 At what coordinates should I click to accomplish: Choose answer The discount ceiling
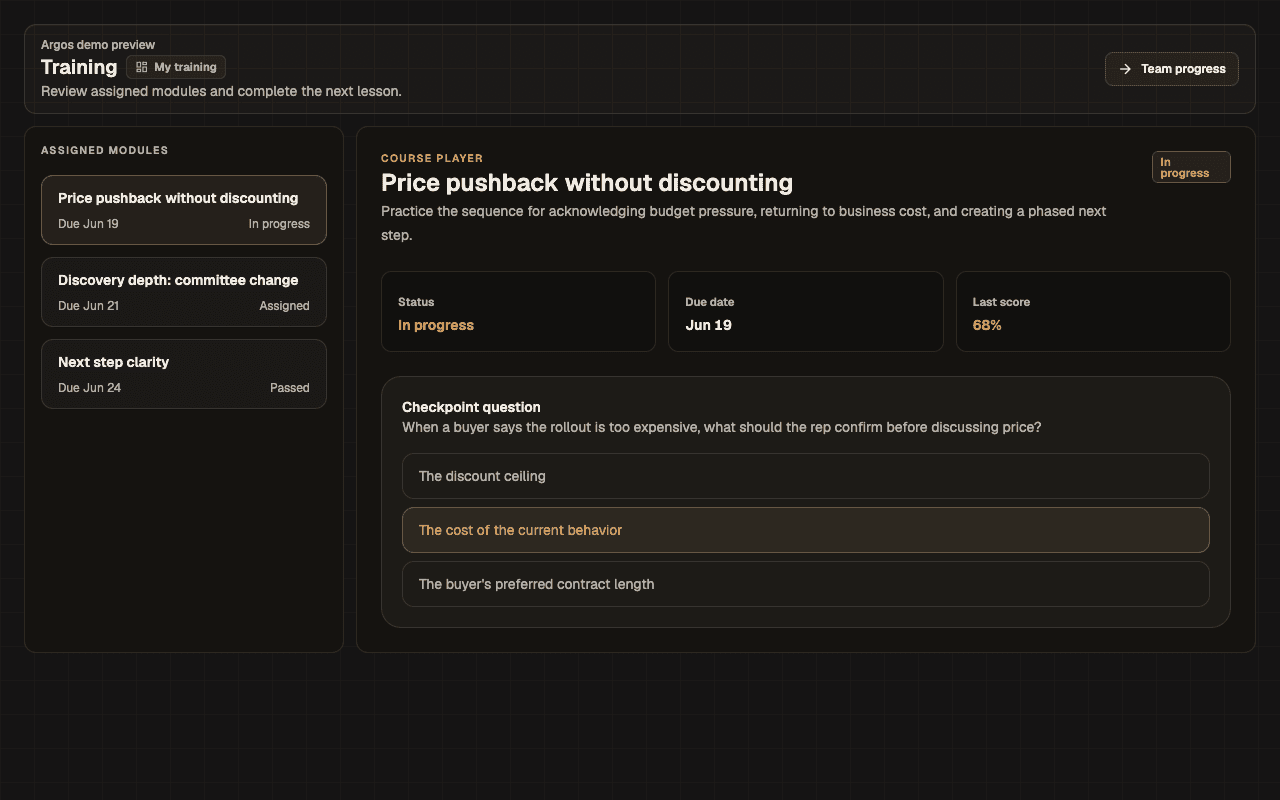[805, 476]
